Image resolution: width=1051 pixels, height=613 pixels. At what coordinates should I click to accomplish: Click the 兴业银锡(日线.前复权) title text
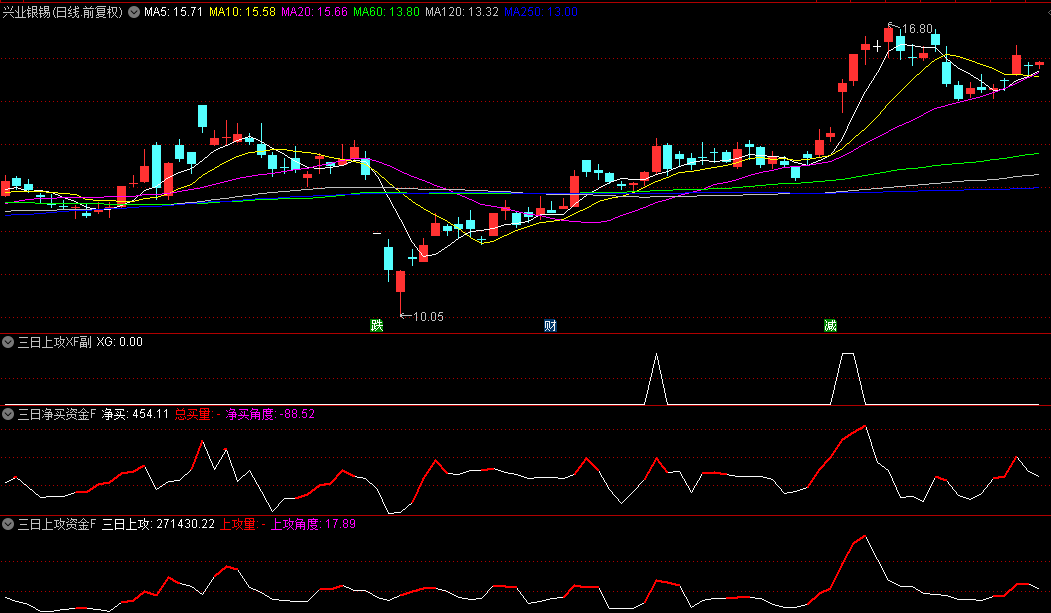click(64, 13)
